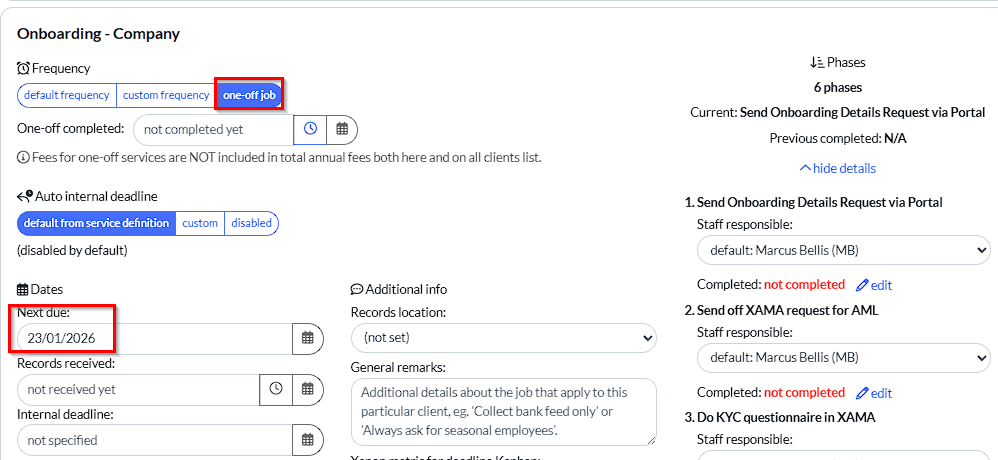The image size is (998, 460).
Task: Open the Records location dropdown
Action: 503,338
